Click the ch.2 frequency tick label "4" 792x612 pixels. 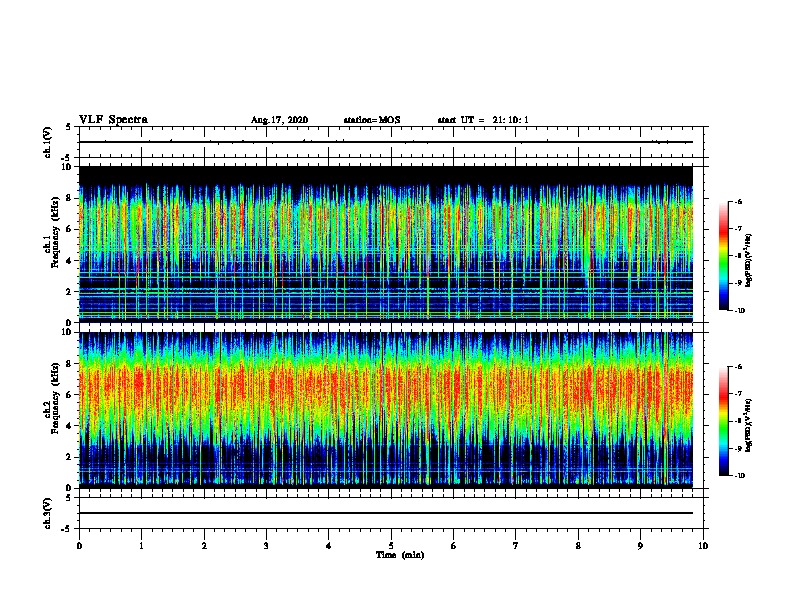[70, 426]
